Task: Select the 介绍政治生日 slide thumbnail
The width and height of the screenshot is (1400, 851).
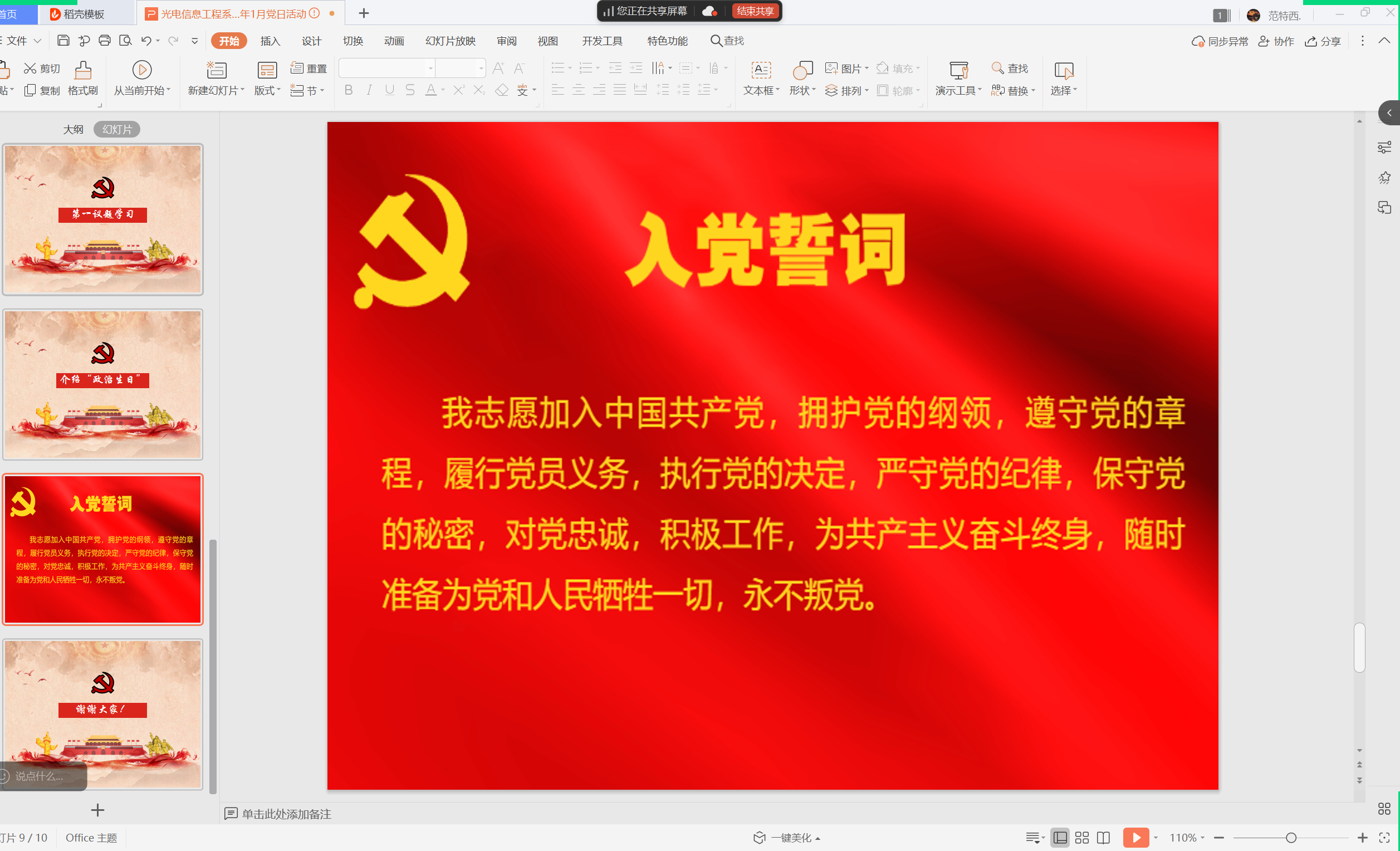Action: click(103, 385)
